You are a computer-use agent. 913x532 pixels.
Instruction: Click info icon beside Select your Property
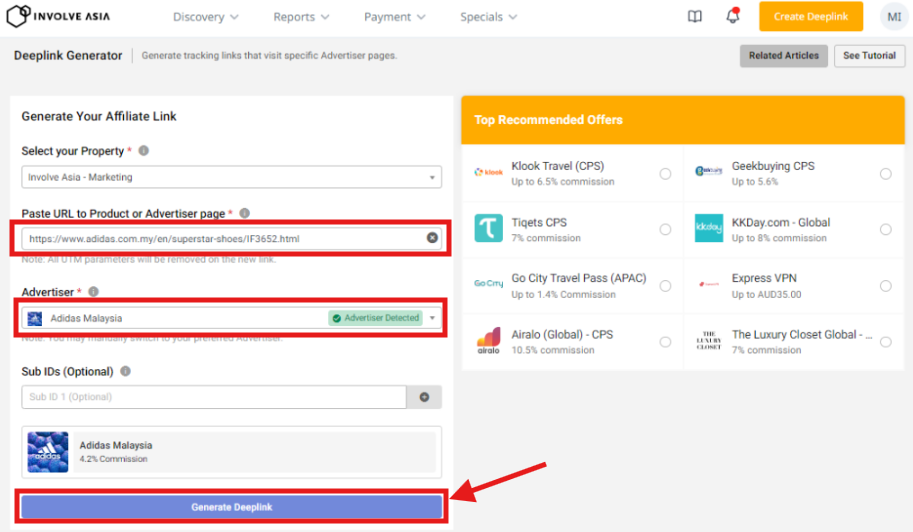(144, 151)
